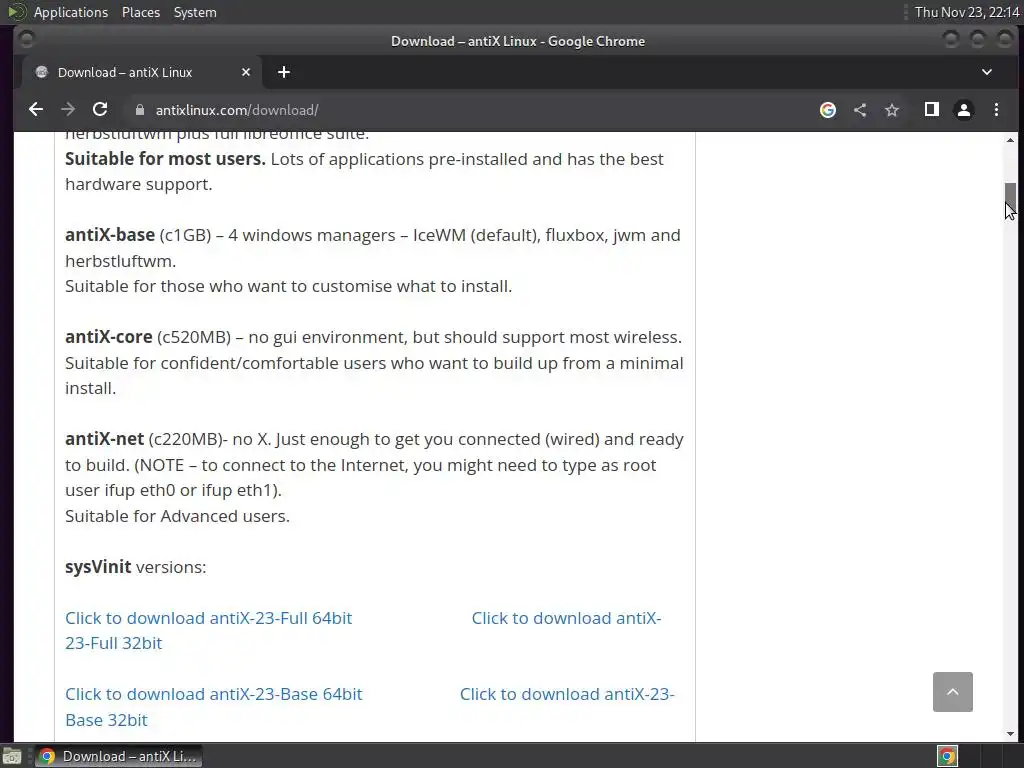This screenshot has height=768, width=1024.
Task: Click the antixlinux.com/download address bar
Action: click(468, 110)
